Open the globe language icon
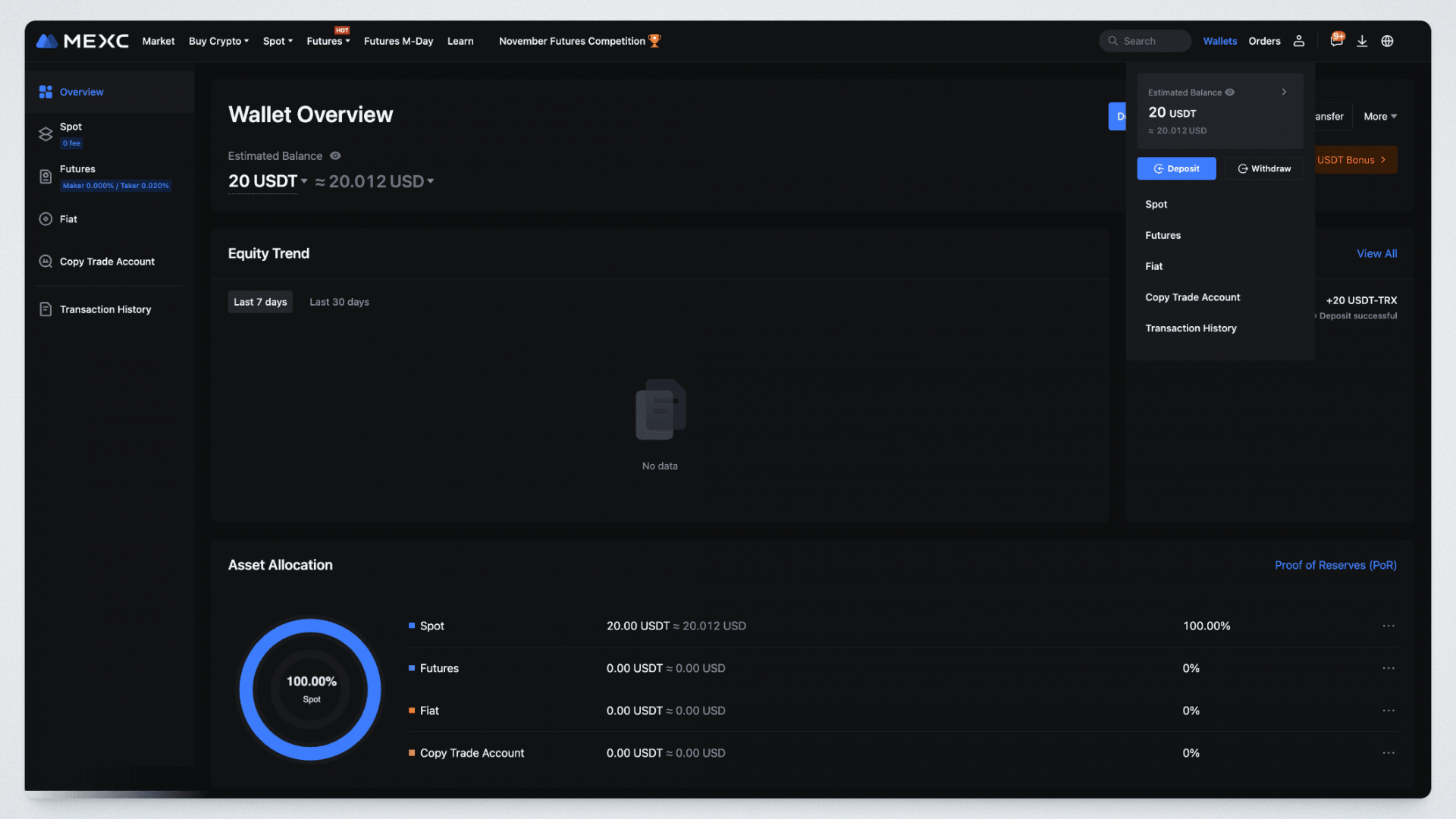The image size is (1456, 819). pyautogui.click(x=1387, y=41)
